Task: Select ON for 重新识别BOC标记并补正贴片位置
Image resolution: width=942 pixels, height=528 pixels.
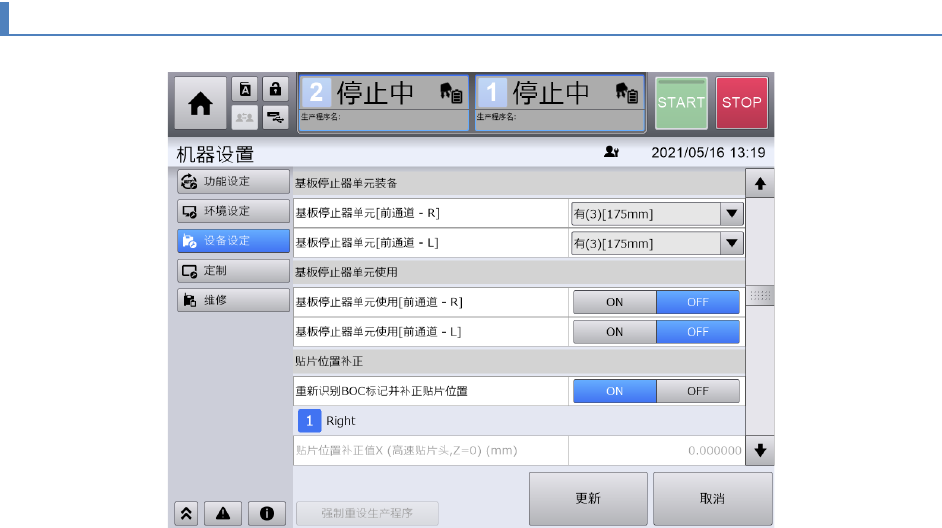Action: (615, 391)
